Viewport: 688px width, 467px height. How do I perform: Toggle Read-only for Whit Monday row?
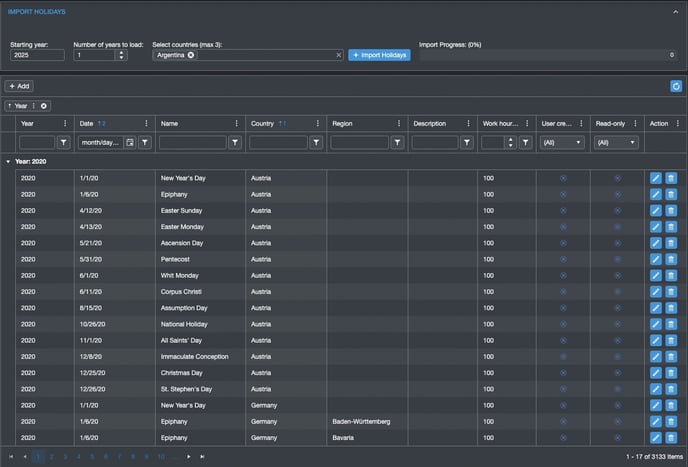pyautogui.click(x=617, y=275)
